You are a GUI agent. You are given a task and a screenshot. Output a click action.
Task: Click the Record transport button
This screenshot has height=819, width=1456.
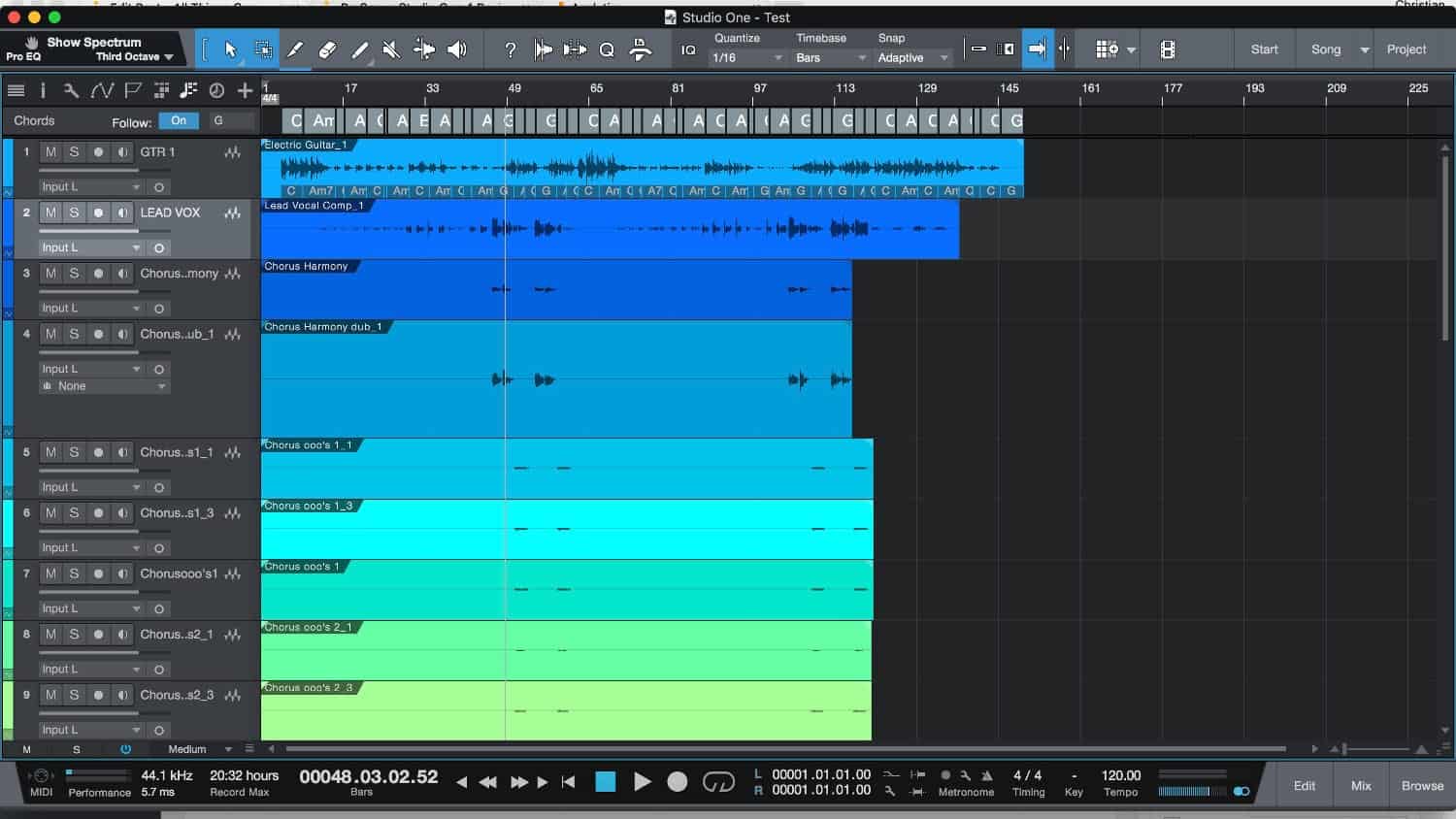click(678, 782)
